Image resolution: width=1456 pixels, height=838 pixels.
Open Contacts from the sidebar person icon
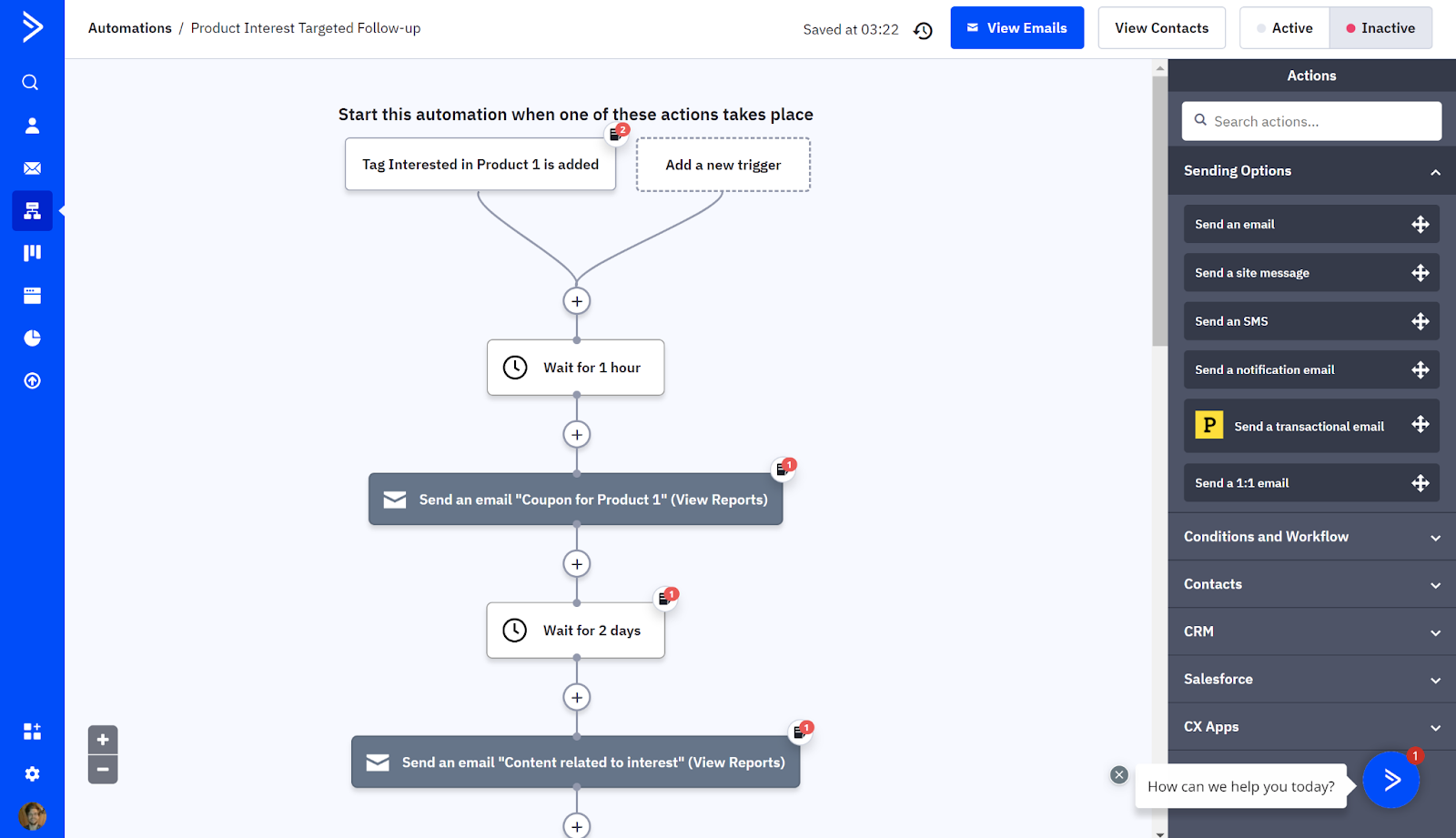pyautogui.click(x=32, y=126)
